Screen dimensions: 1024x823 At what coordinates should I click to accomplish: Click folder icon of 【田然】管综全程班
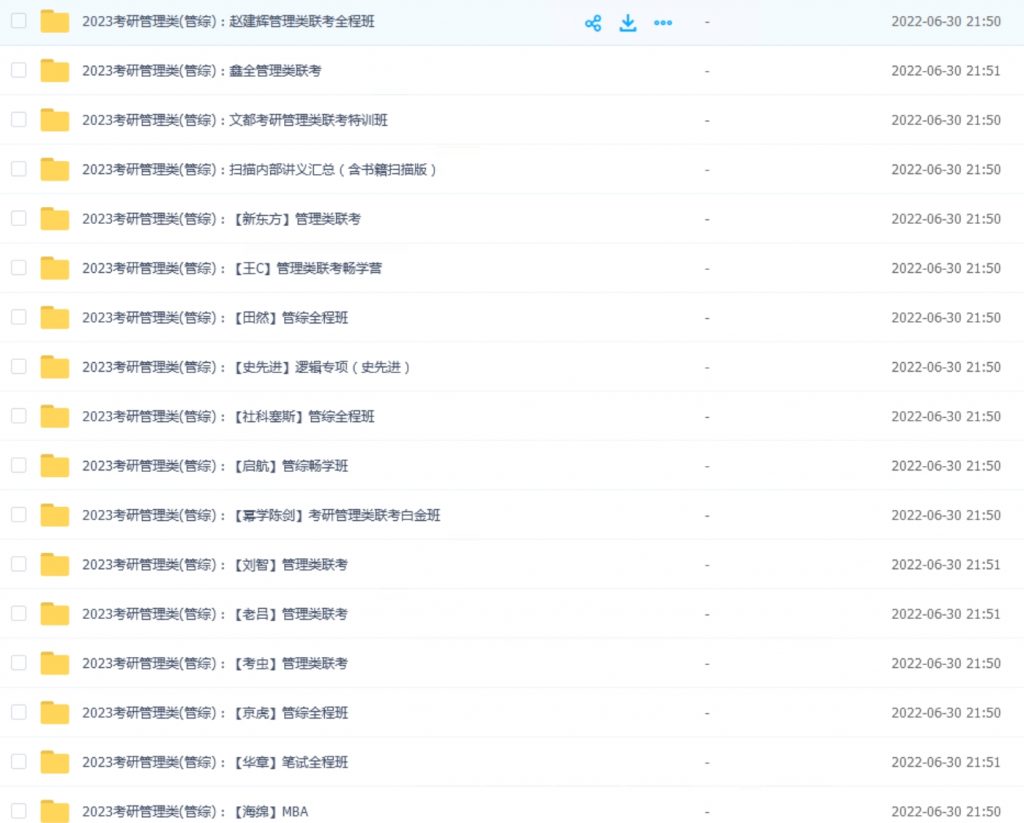tap(55, 317)
